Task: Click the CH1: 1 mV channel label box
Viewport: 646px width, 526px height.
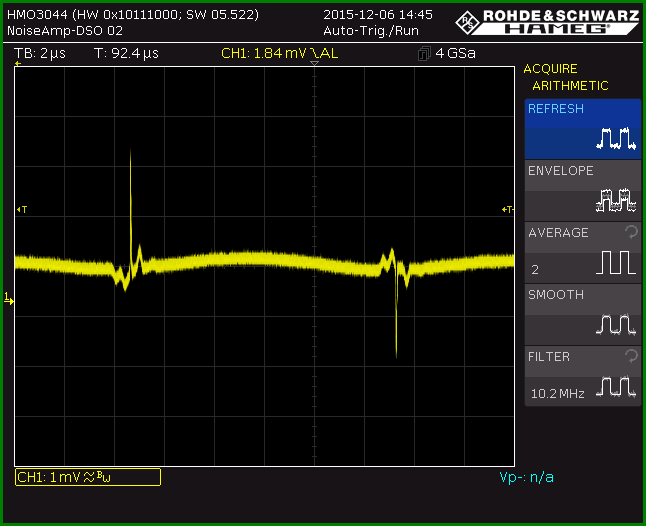Action: tap(88, 477)
